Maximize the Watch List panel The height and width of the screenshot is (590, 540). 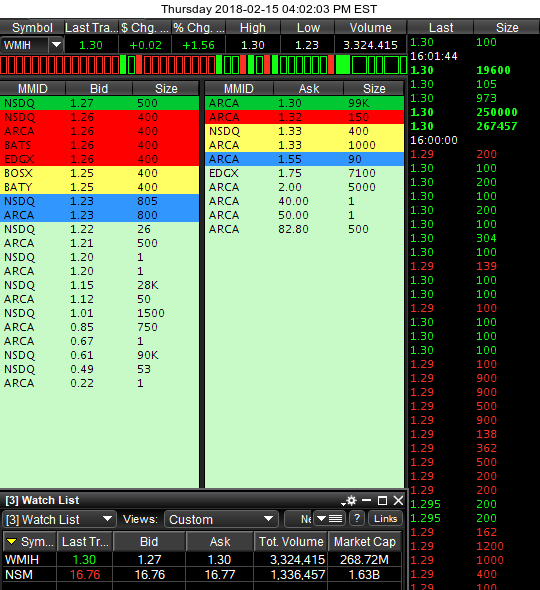click(x=382, y=500)
